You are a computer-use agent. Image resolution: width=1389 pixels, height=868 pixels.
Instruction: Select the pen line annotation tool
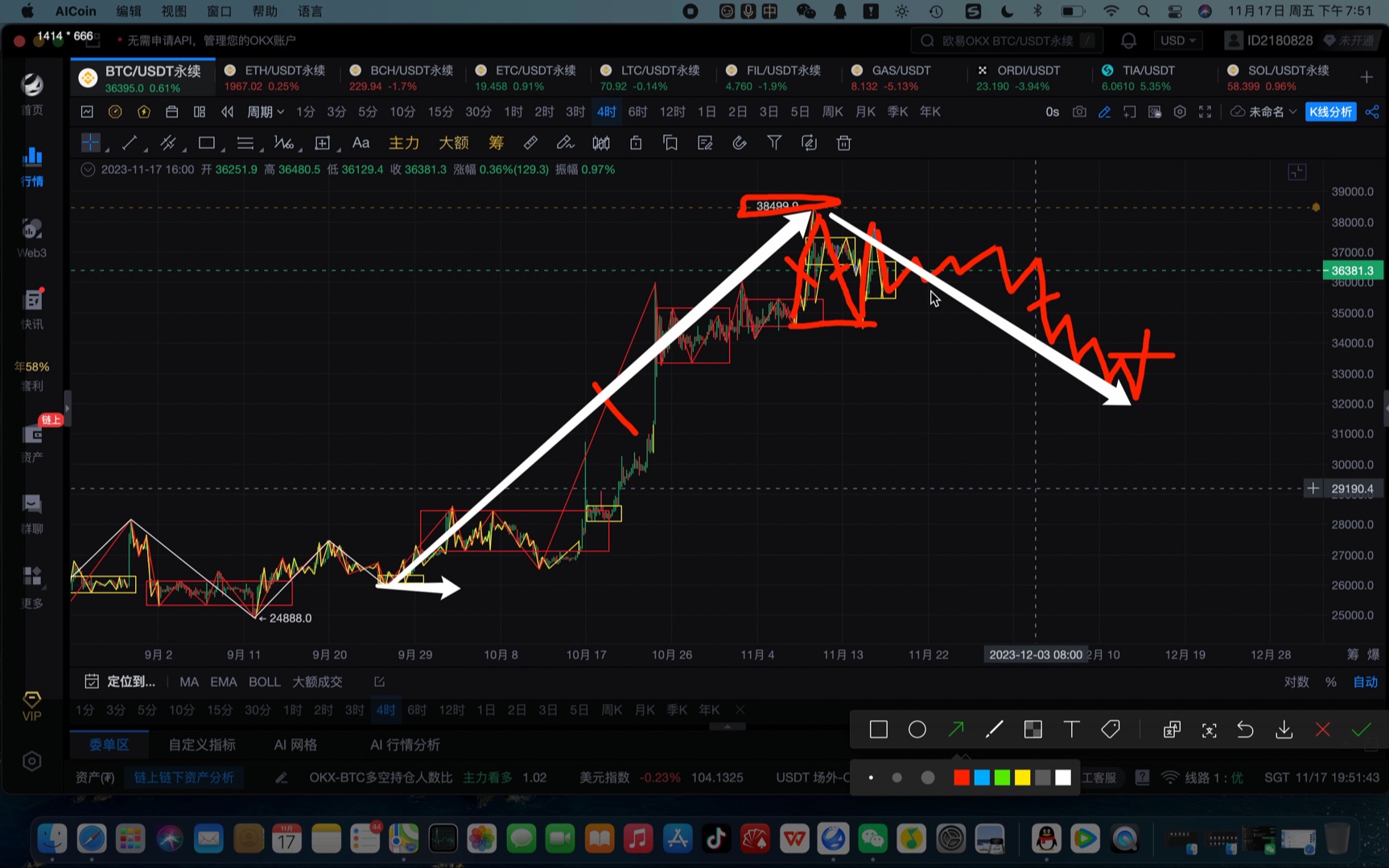(x=994, y=730)
